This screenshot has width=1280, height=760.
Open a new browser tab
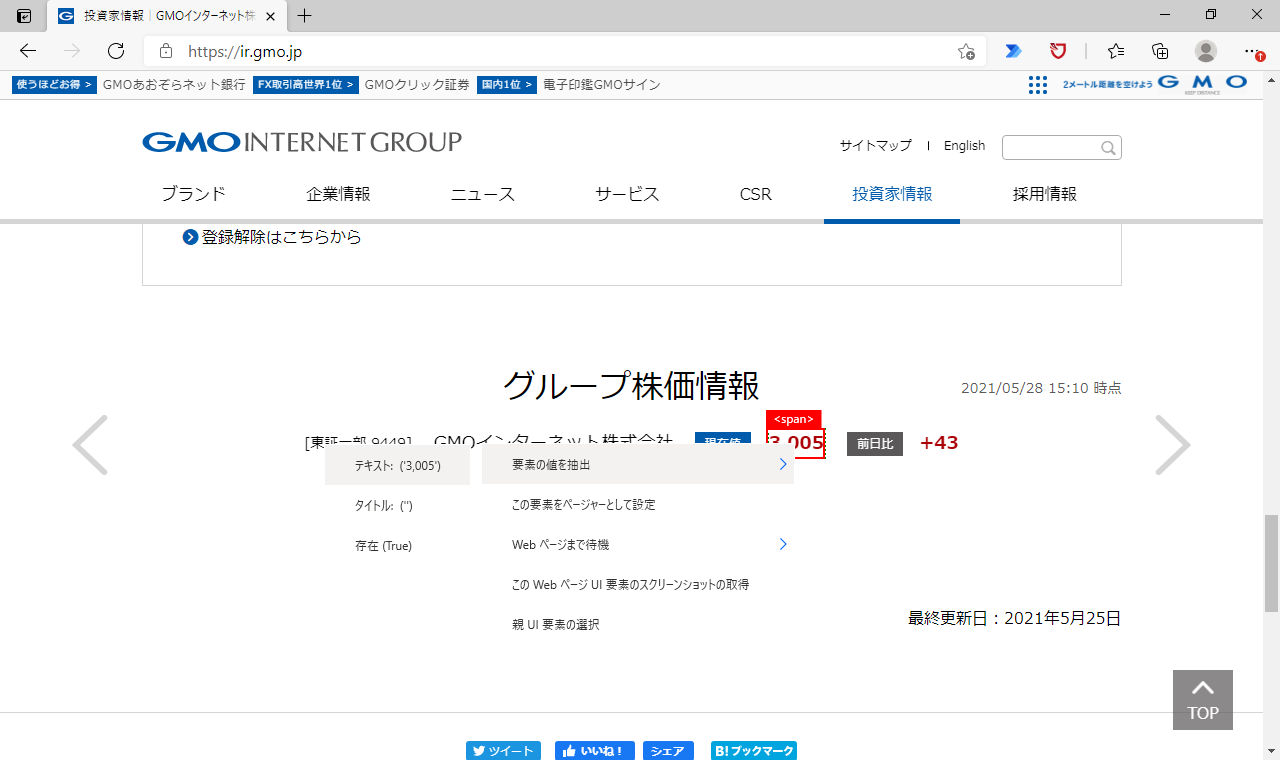[x=305, y=16]
